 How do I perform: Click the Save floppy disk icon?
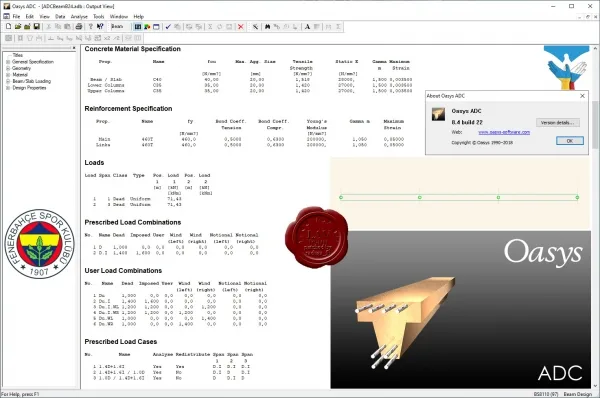[x=36, y=27]
